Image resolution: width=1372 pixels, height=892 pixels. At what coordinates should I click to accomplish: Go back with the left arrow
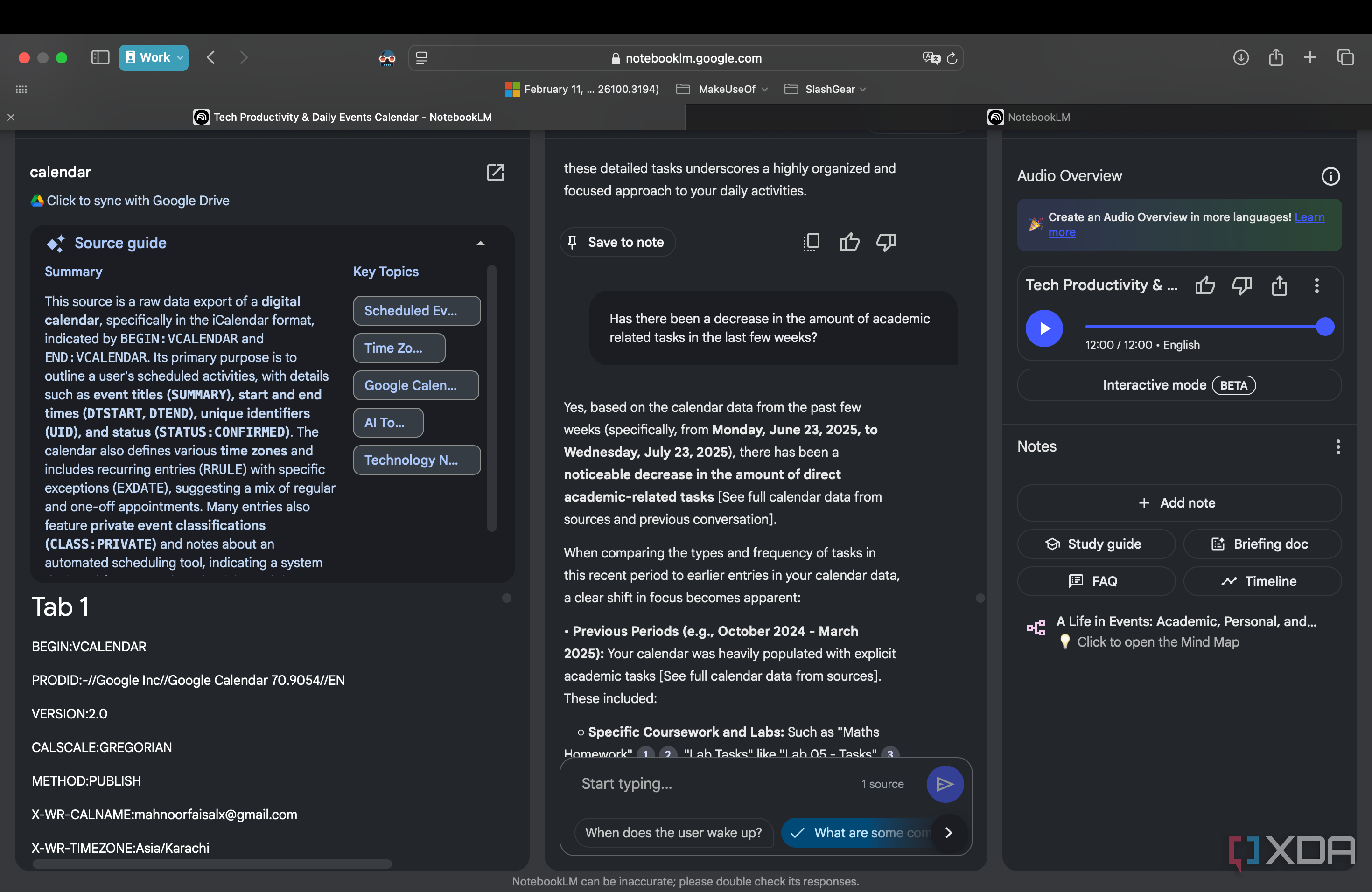coord(211,58)
